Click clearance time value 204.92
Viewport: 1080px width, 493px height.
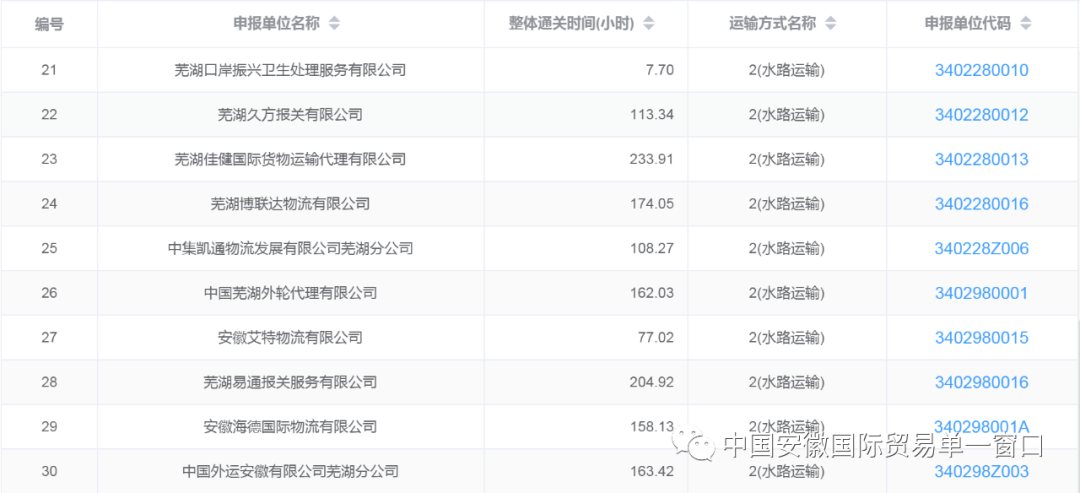click(x=652, y=382)
